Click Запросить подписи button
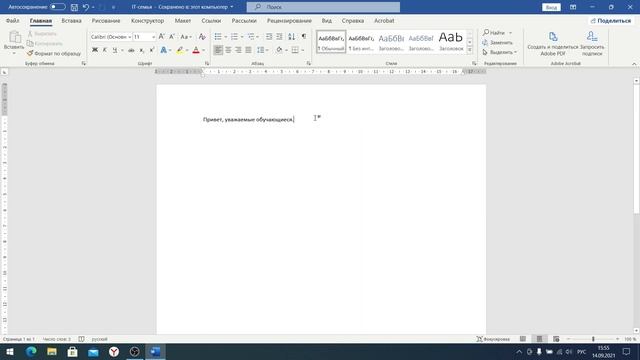 [x=592, y=44]
